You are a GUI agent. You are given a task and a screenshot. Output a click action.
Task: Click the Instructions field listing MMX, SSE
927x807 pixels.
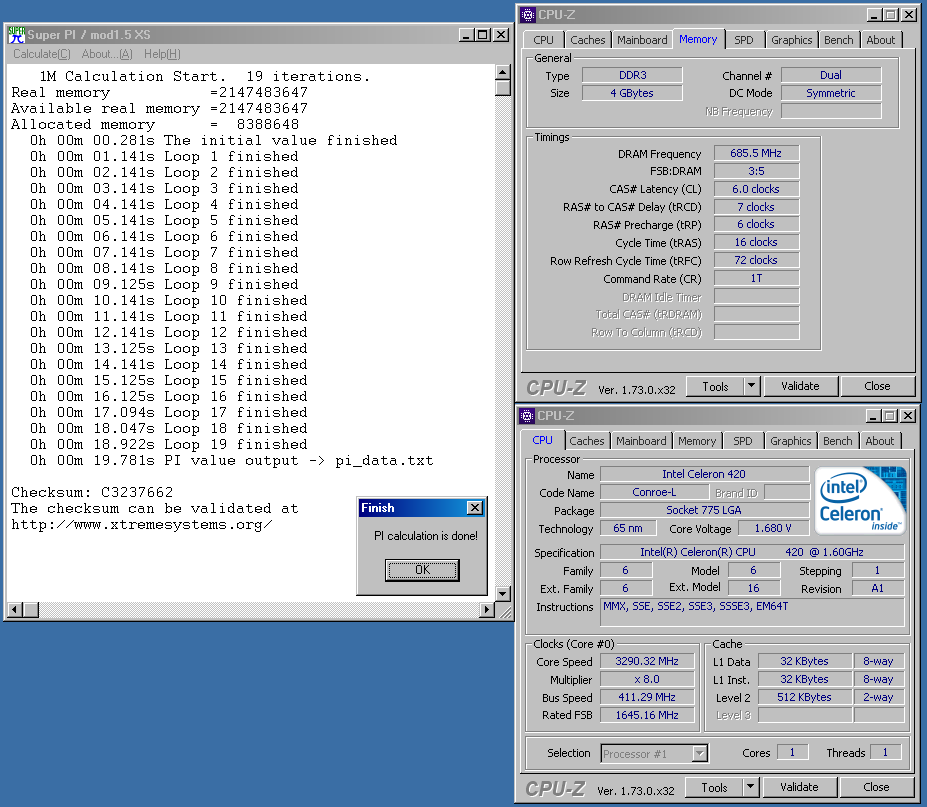[752, 612]
